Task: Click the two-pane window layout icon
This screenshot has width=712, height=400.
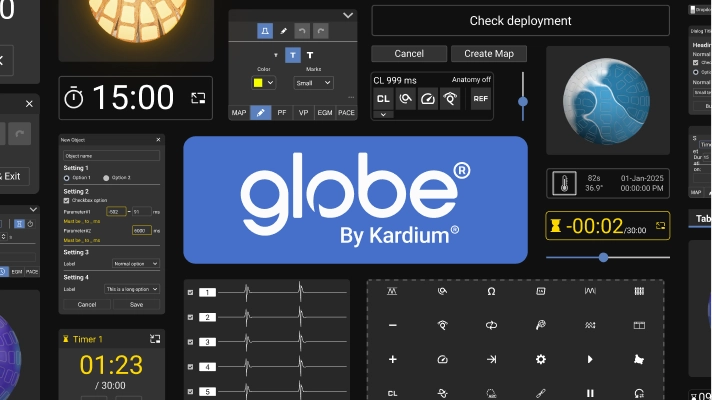Action: (x=639, y=325)
